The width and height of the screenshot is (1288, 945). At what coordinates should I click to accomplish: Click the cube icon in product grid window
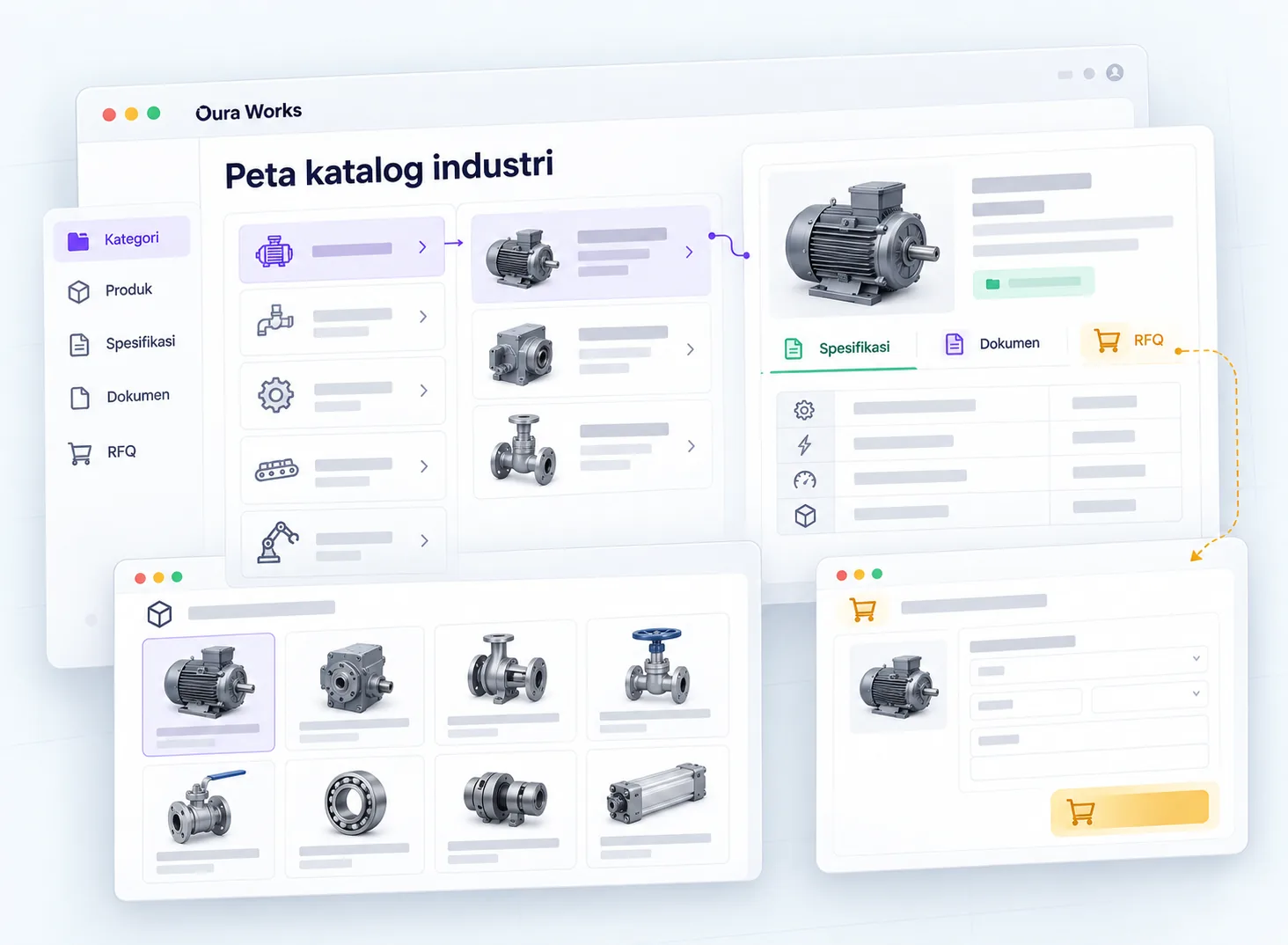point(159,613)
